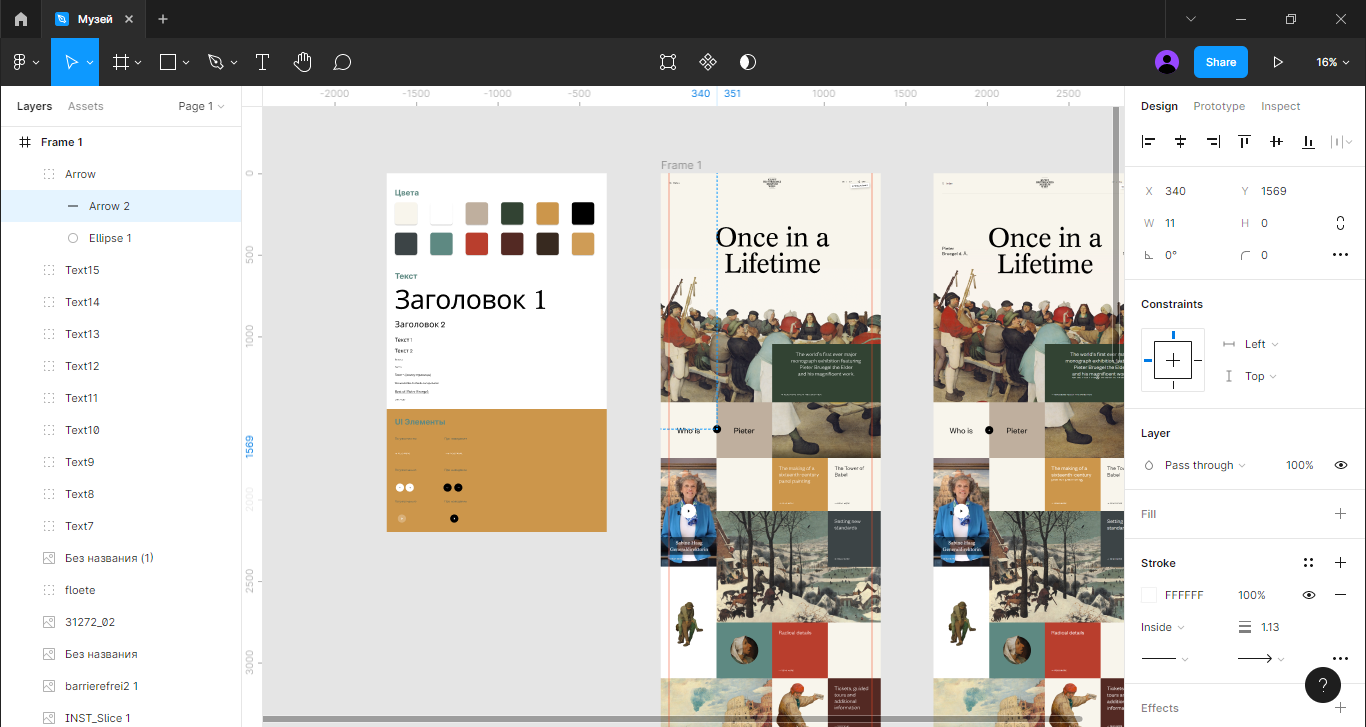Screen dimensions: 1366x727
Task: Open the Pass through blend mode dropdown
Action: [x=1205, y=465]
